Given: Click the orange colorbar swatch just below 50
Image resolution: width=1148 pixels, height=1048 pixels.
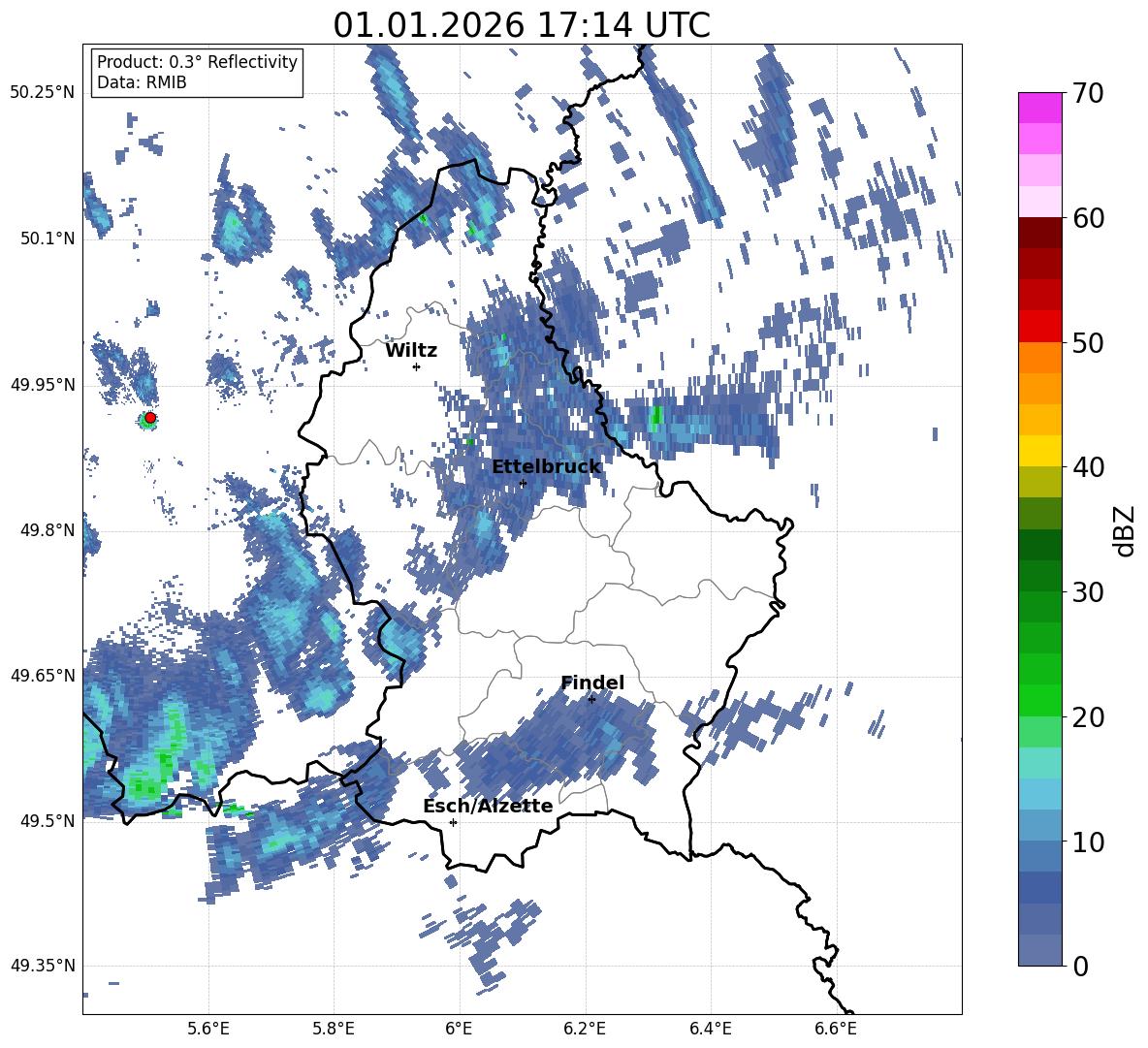Looking at the screenshot, I should click(1039, 357).
